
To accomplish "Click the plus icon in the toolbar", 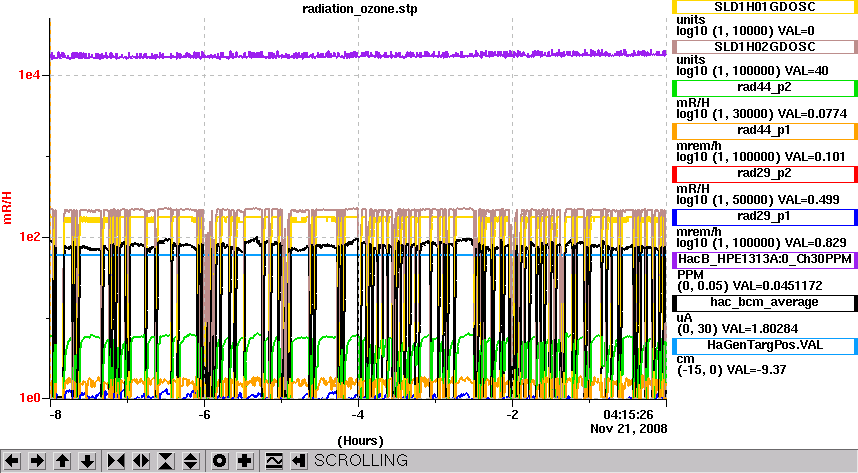I will (245, 461).
